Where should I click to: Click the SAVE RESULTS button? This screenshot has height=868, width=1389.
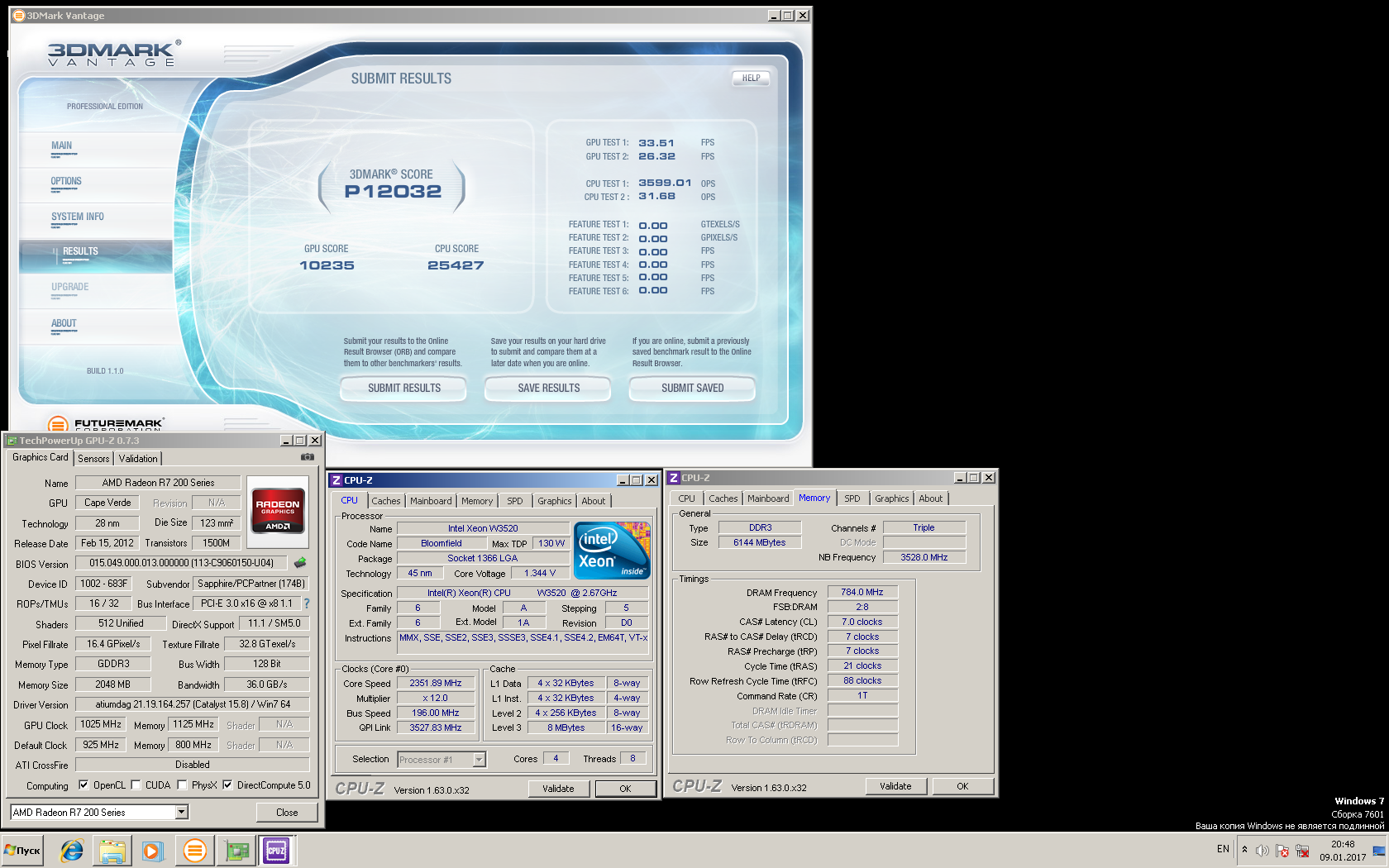(549, 388)
